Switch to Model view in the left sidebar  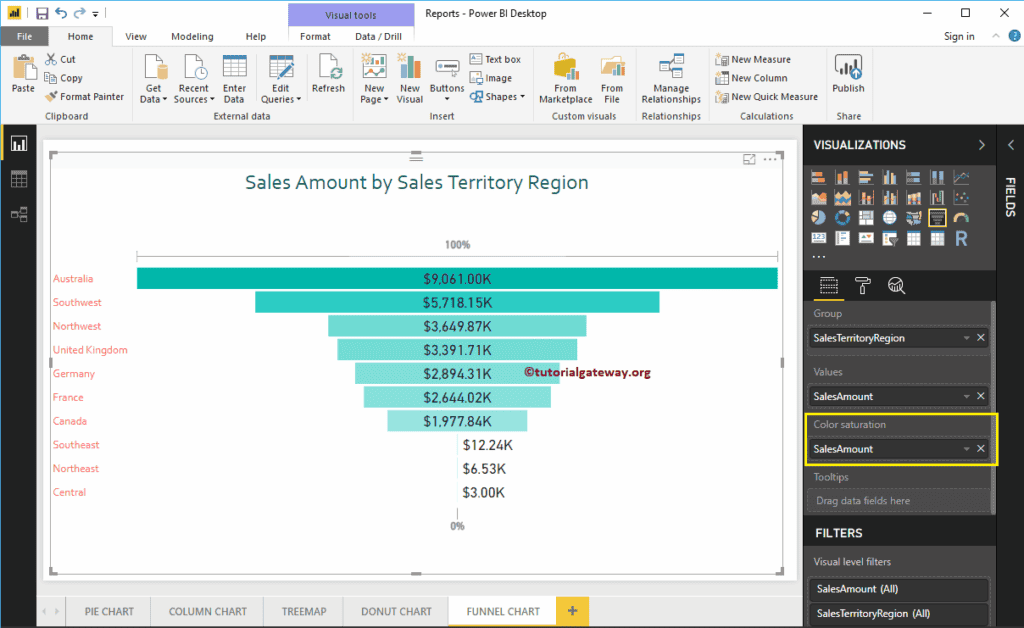[18, 213]
